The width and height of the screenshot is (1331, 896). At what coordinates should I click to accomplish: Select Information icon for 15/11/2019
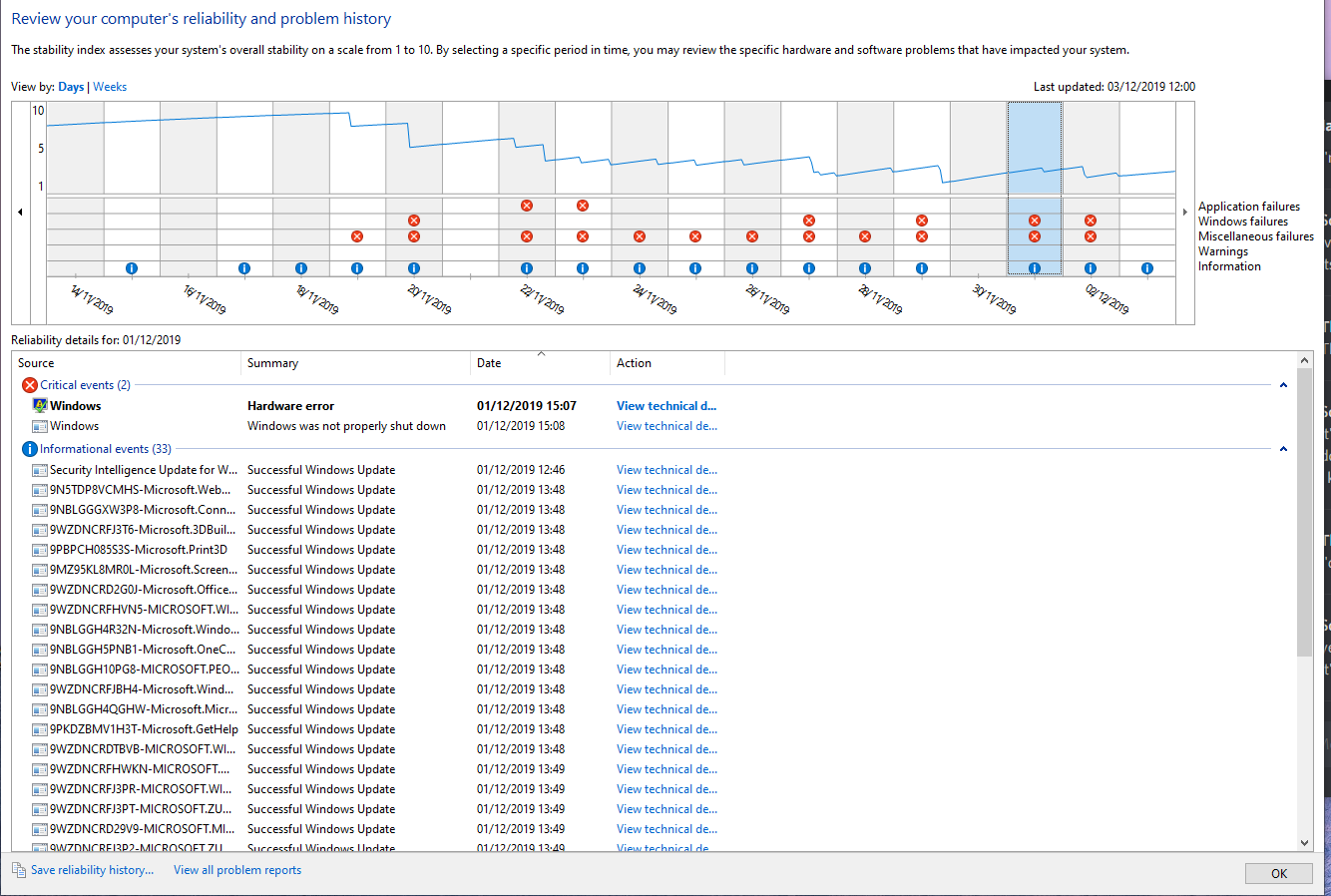coord(132,268)
